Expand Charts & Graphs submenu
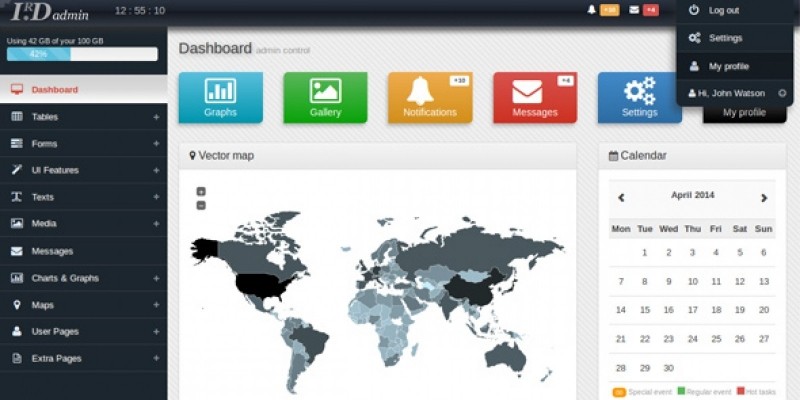The width and height of the screenshot is (800, 400). pyautogui.click(x=156, y=278)
